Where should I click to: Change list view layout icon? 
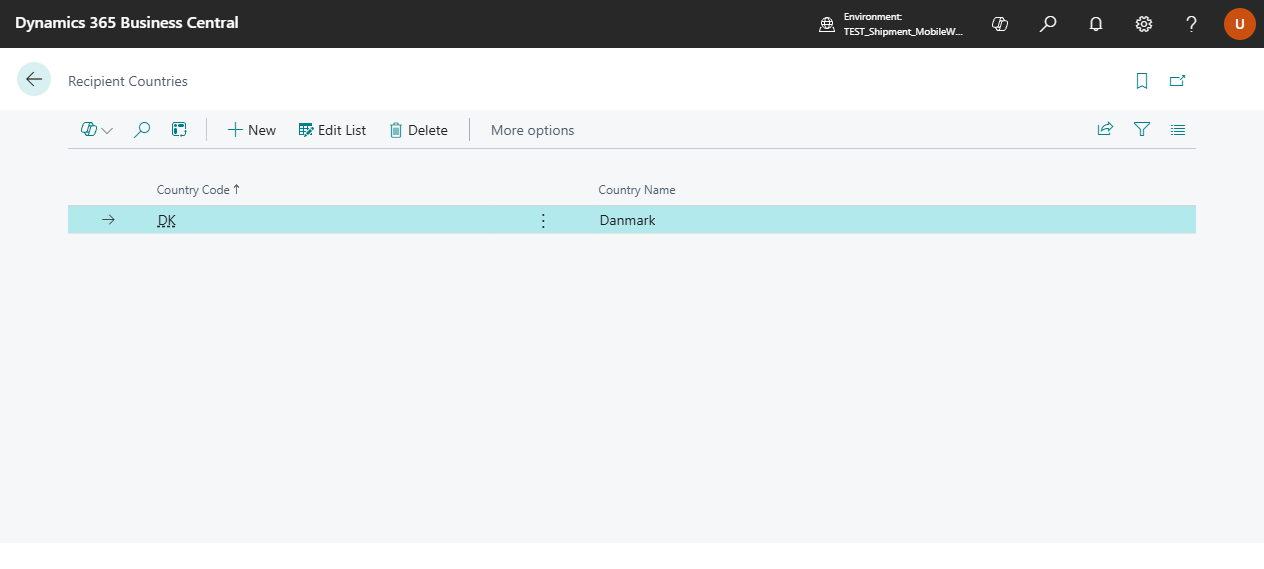[1178, 129]
